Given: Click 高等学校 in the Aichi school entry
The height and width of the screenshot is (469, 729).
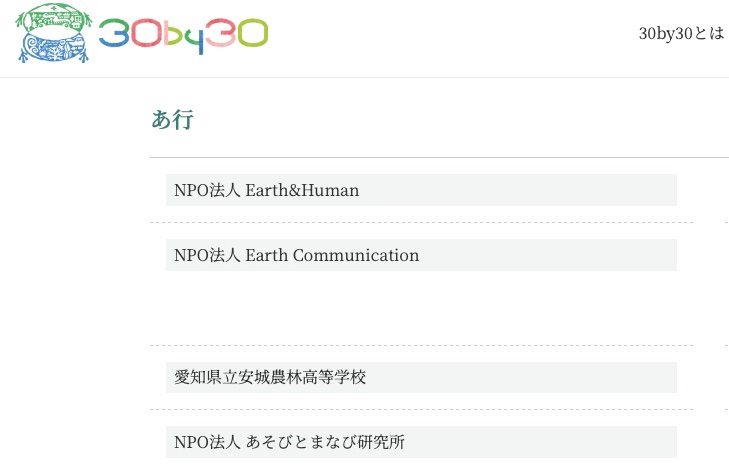Looking at the screenshot, I should pos(334,377).
